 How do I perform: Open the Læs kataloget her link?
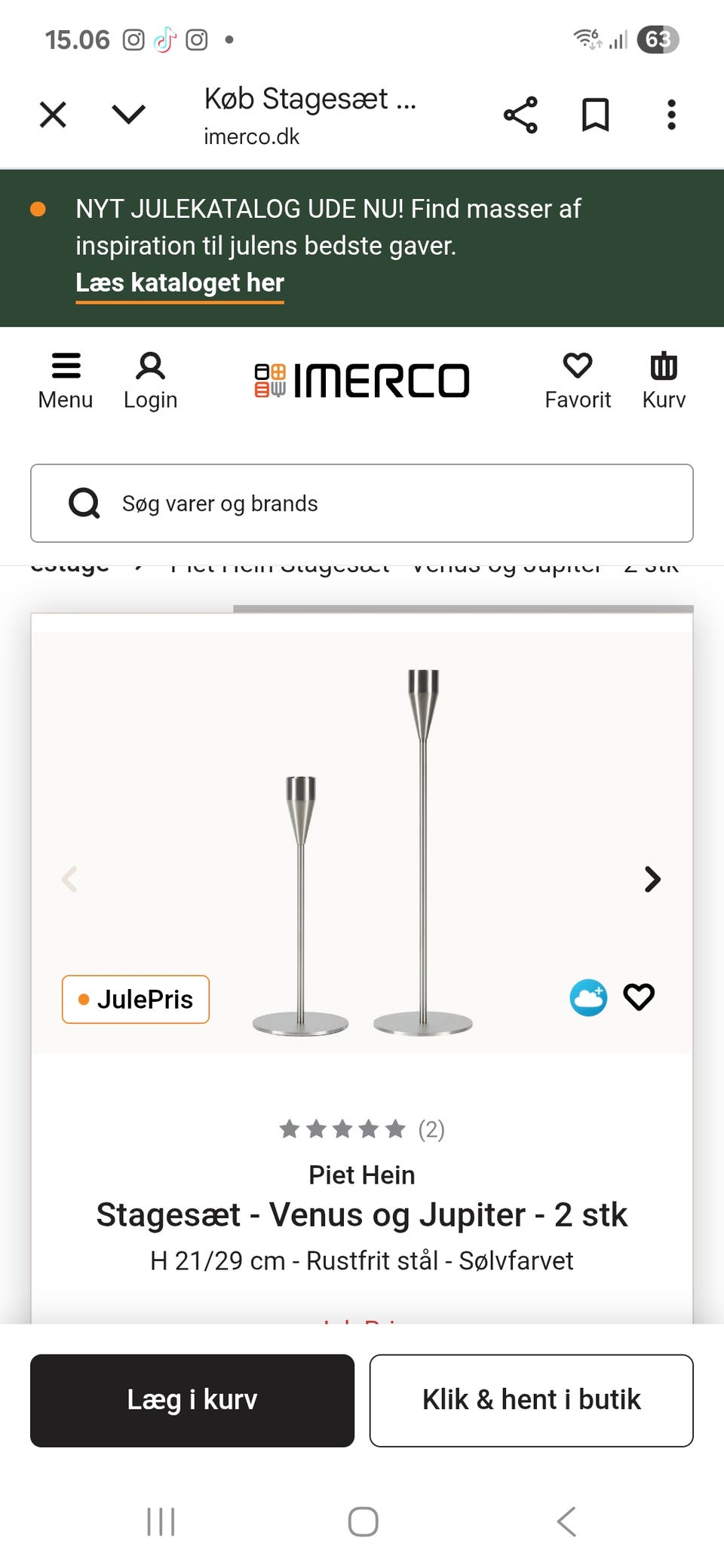[x=179, y=283]
